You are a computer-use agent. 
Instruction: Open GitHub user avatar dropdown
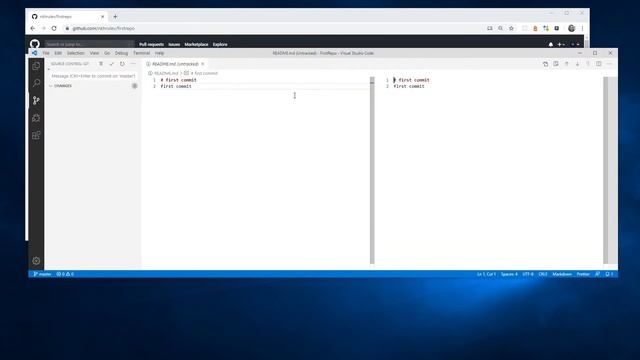pos(575,44)
